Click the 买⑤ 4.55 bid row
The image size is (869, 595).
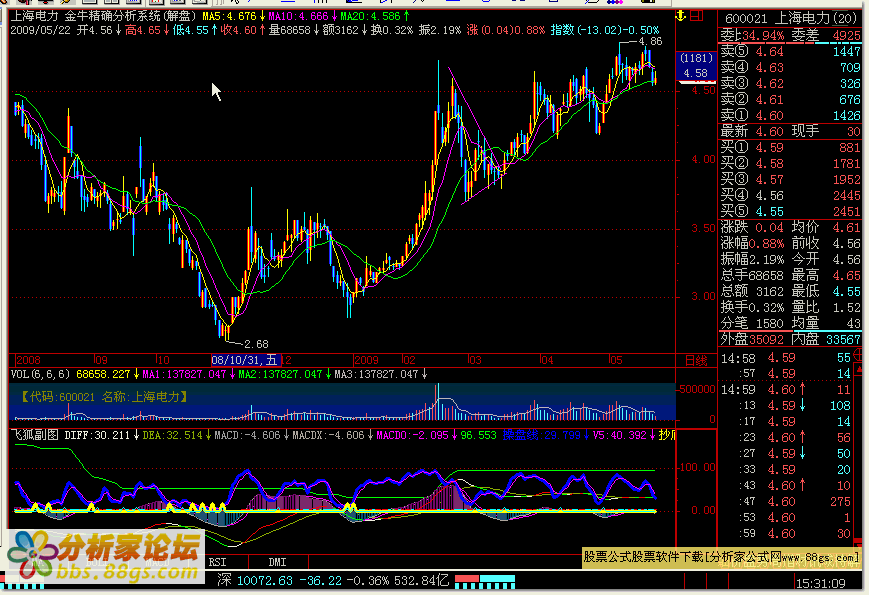point(790,212)
